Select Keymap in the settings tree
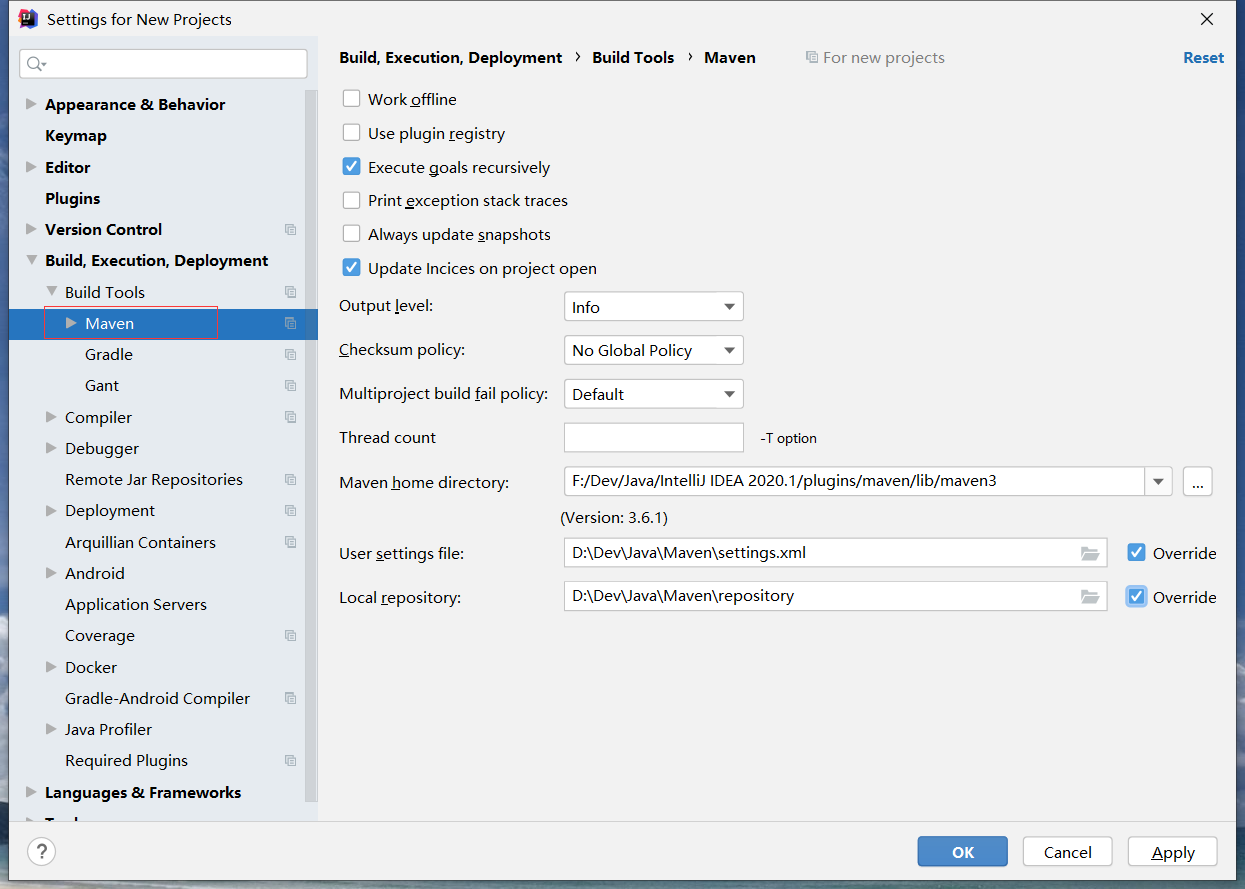1245x889 pixels. tap(76, 136)
